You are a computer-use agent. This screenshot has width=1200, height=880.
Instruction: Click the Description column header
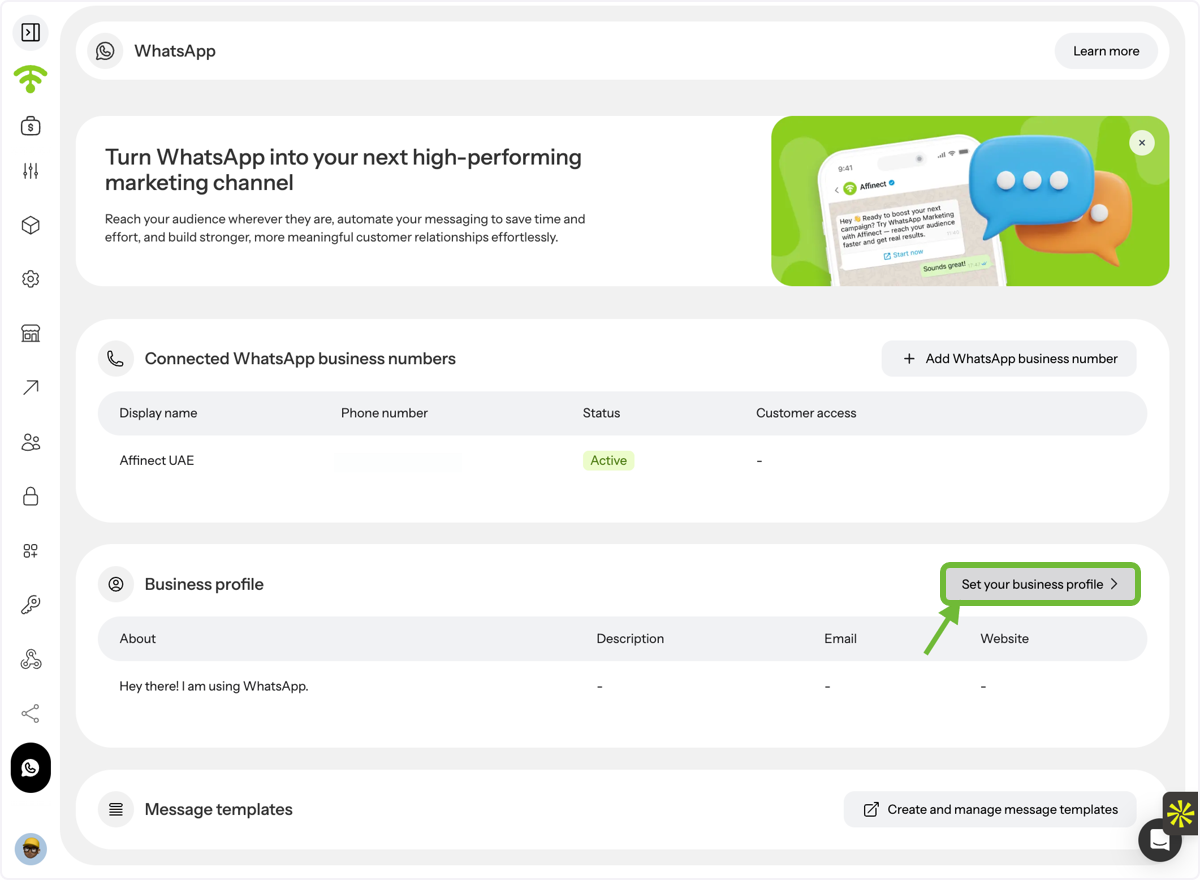[x=630, y=639]
